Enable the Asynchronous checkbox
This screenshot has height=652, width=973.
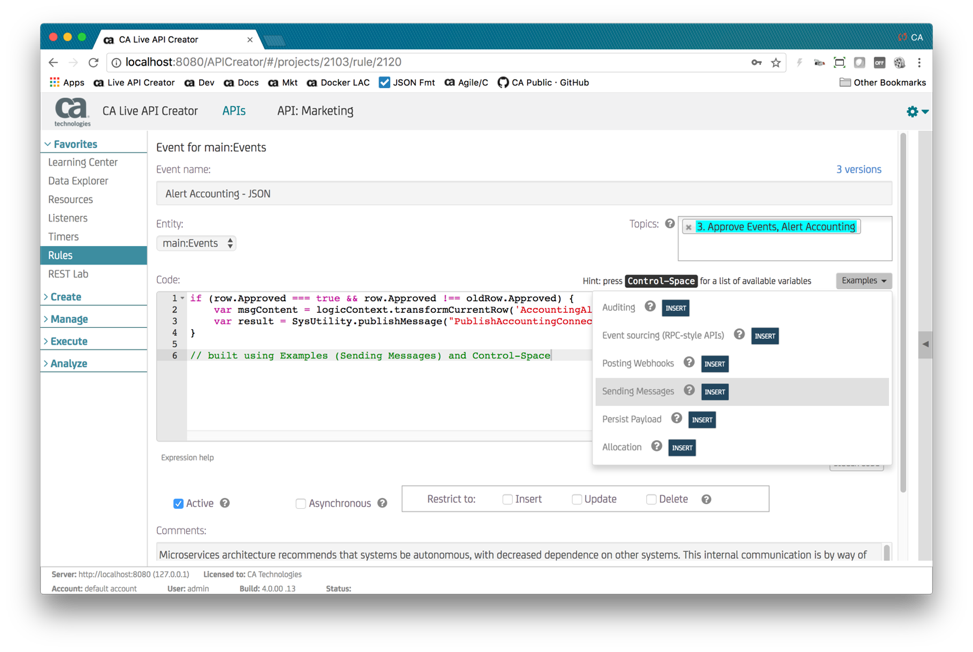click(300, 503)
